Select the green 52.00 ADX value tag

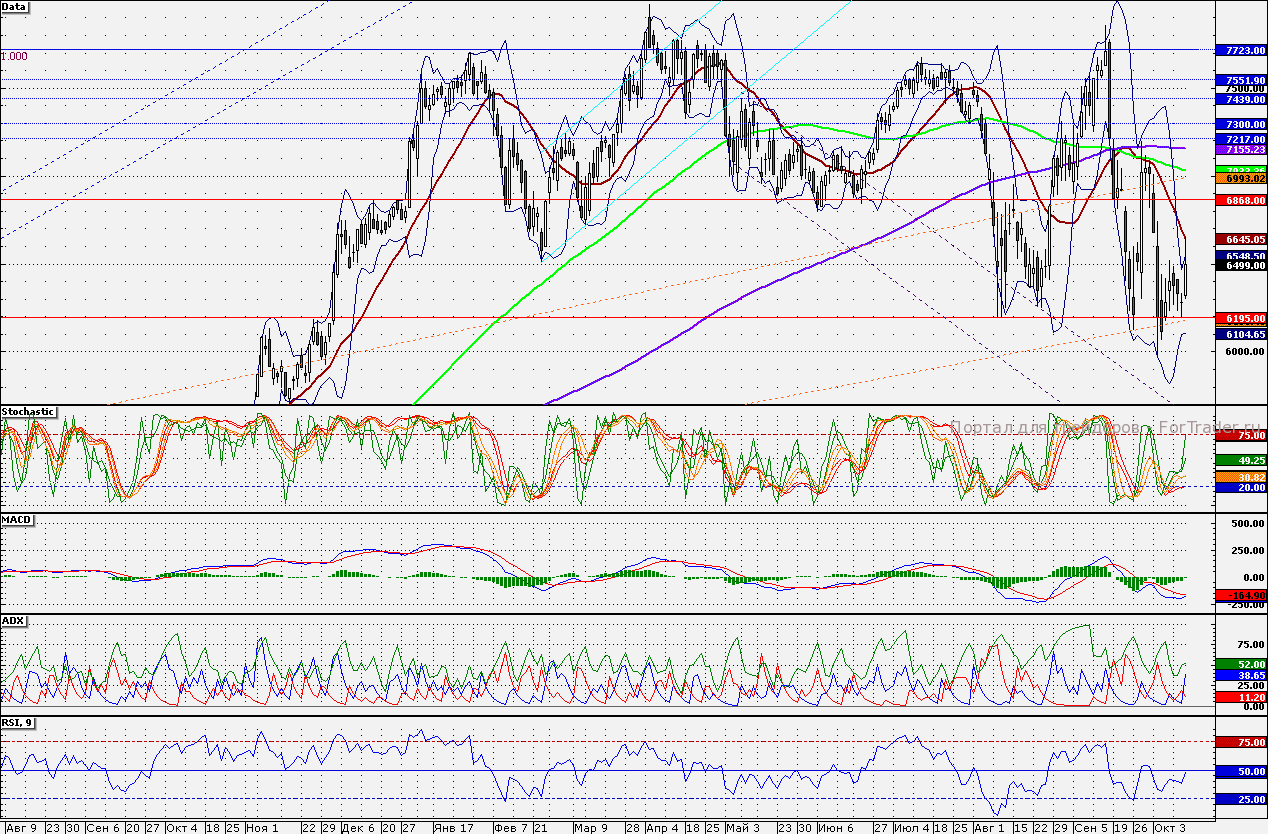coord(1239,664)
